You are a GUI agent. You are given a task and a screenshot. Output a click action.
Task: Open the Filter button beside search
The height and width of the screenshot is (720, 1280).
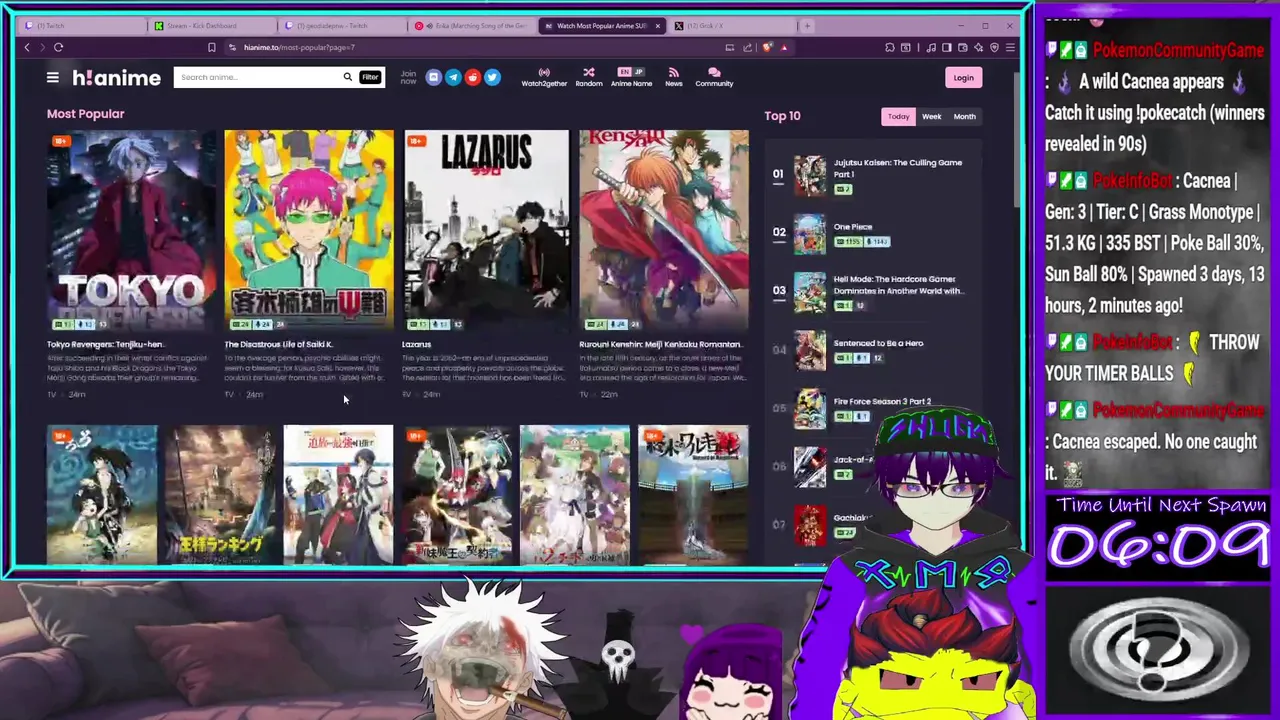tap(370, 77)
